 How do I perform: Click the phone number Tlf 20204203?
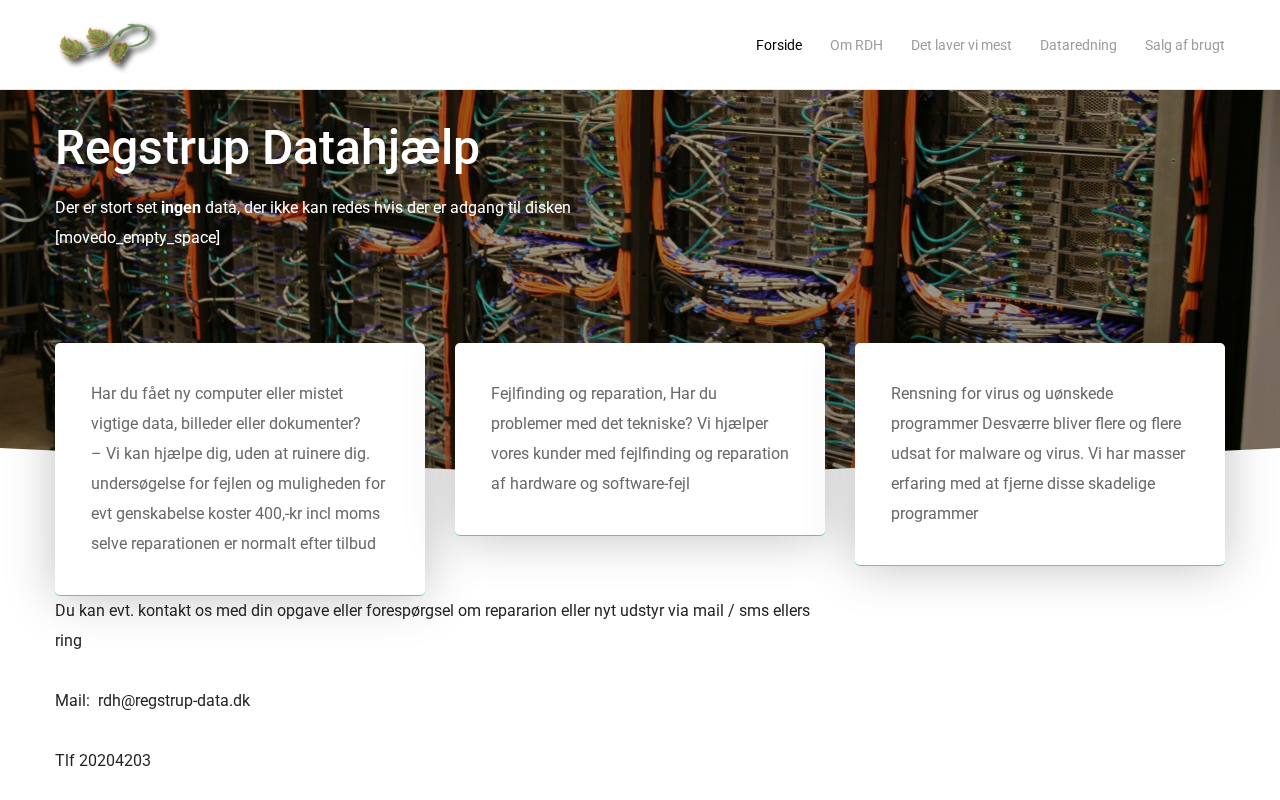pos(103,761)
